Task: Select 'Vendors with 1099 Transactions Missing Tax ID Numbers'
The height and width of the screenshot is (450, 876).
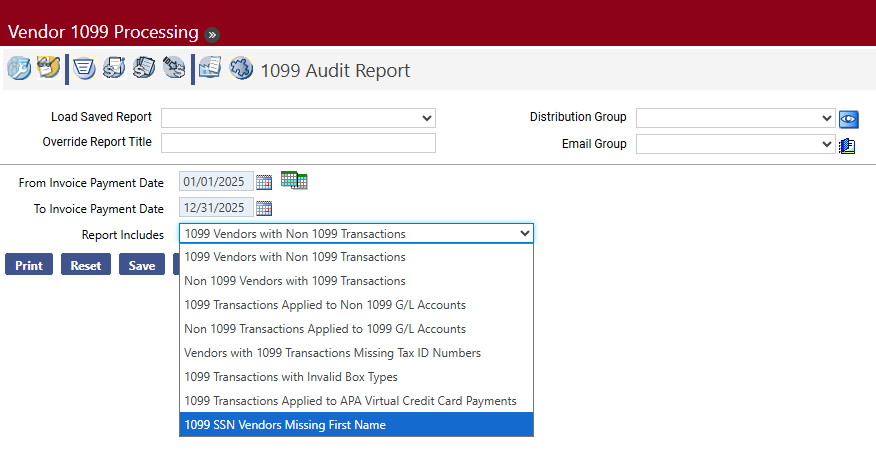Action: [x=356, y=353]
